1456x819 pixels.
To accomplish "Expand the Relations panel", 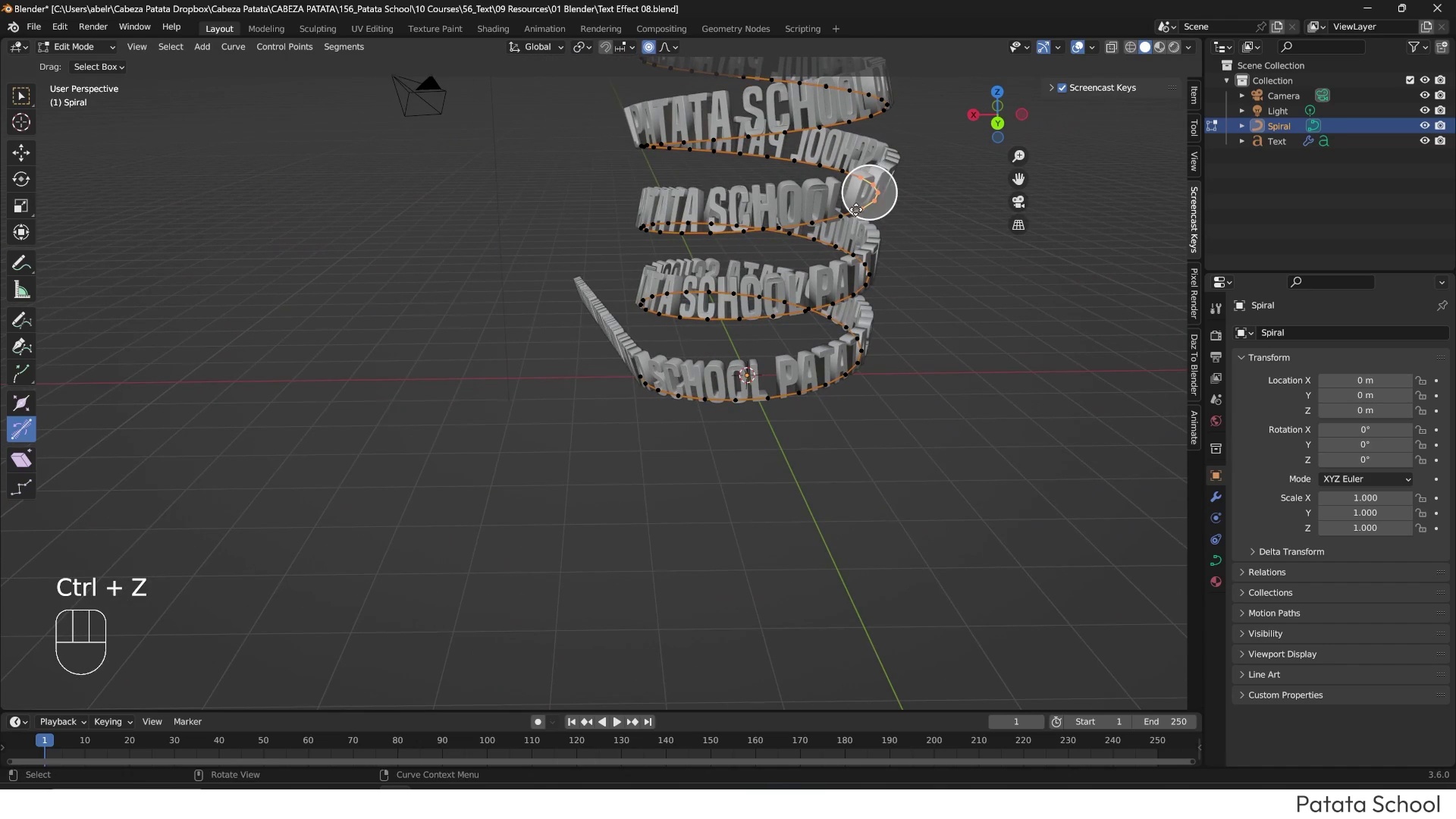I will coord(1266,573).
